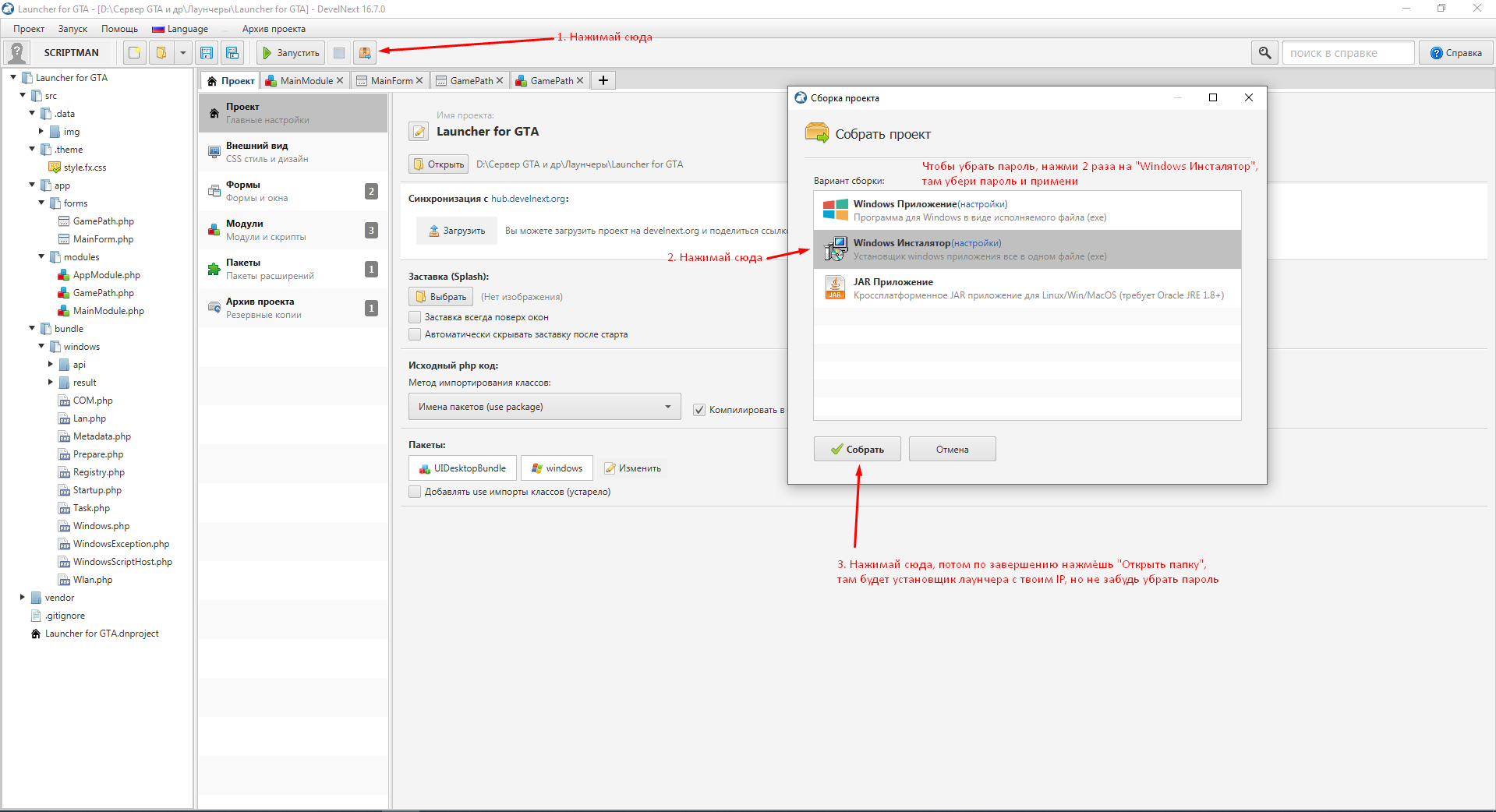
Task: Select Registry.php in project tree
Action: click(x=98, y=472)
